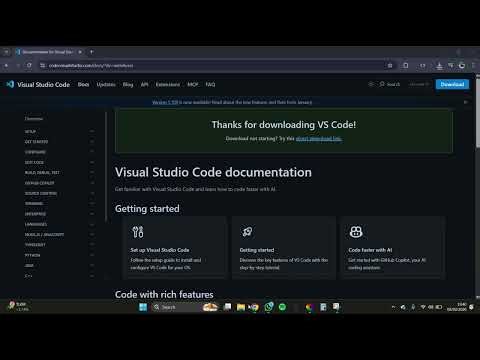Click the browser address bar URL
Viewport: 480px width, 360px height.
[91, 66]
